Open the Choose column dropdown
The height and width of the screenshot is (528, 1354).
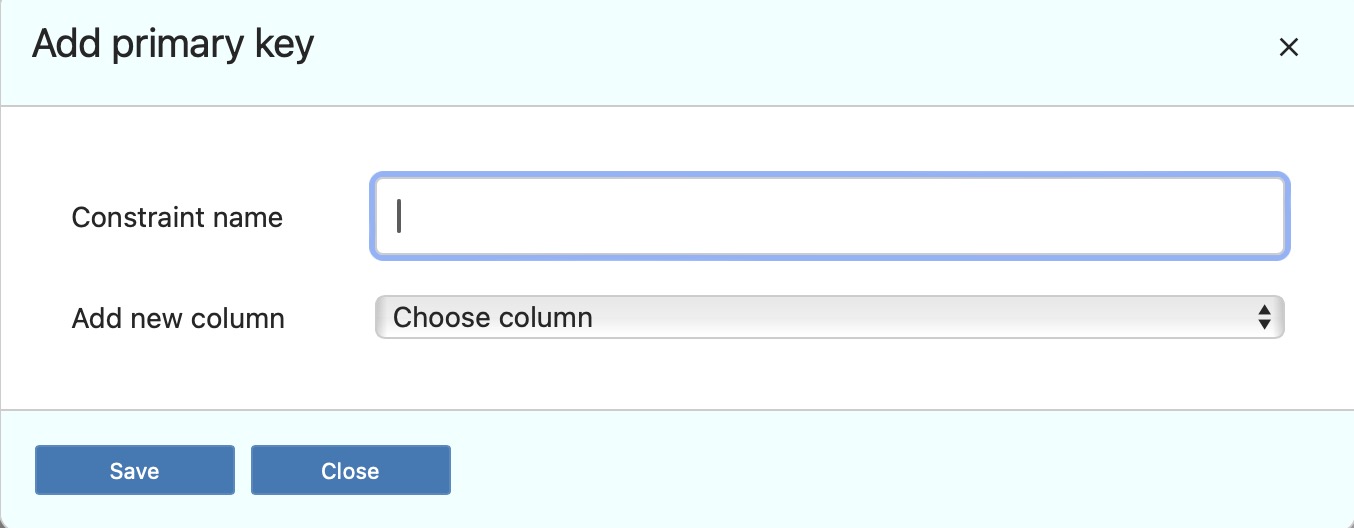coord(829,318)
